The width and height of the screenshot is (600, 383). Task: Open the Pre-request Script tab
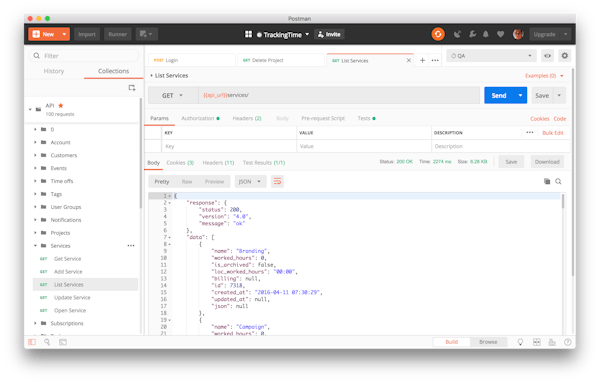pyautogui.click(x=323, y=119)
